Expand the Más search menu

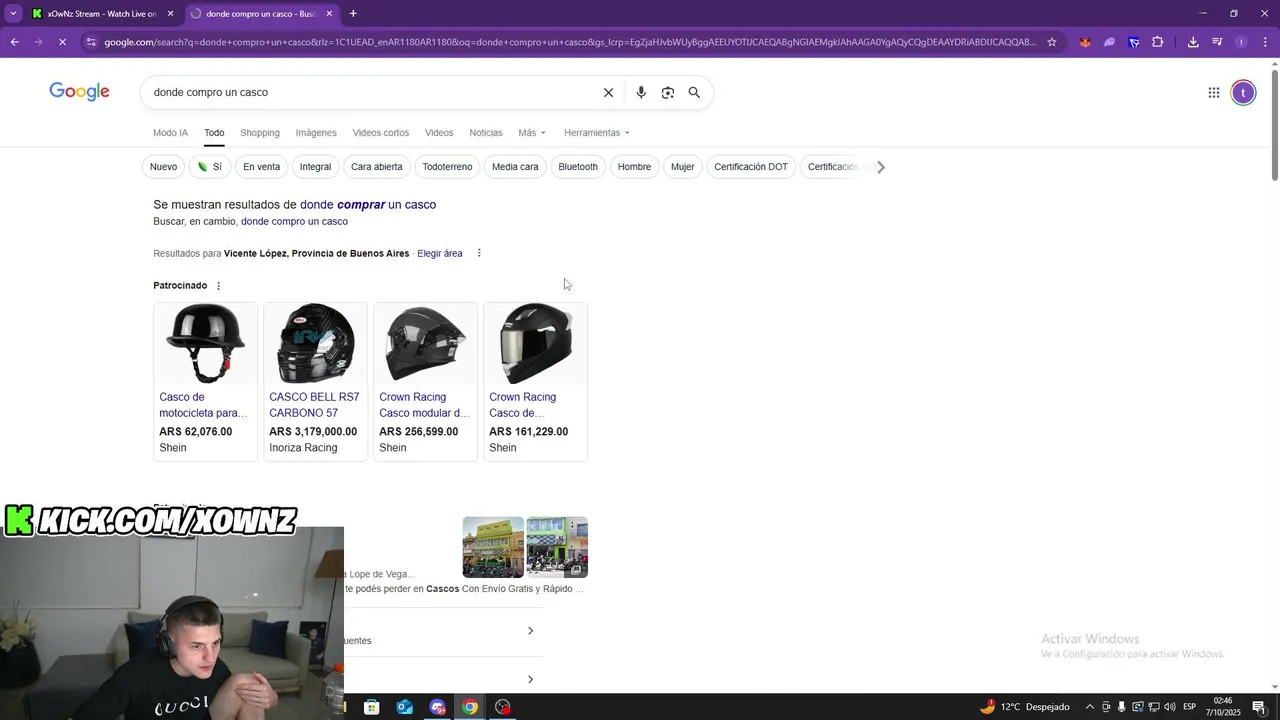click(532, 133)
